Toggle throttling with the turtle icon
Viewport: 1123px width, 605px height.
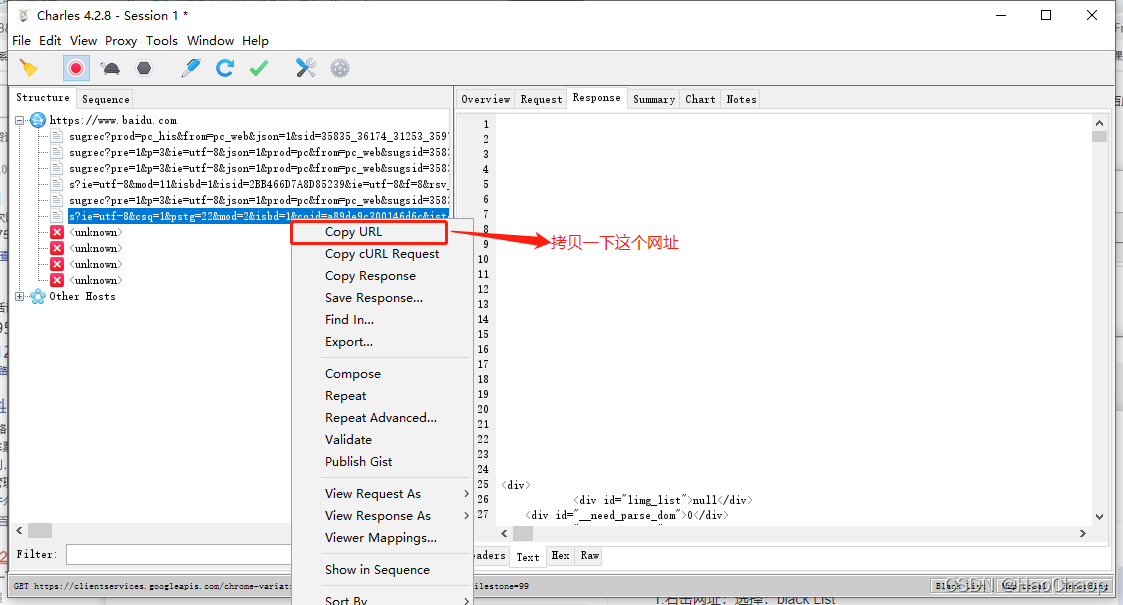point(110,68)
